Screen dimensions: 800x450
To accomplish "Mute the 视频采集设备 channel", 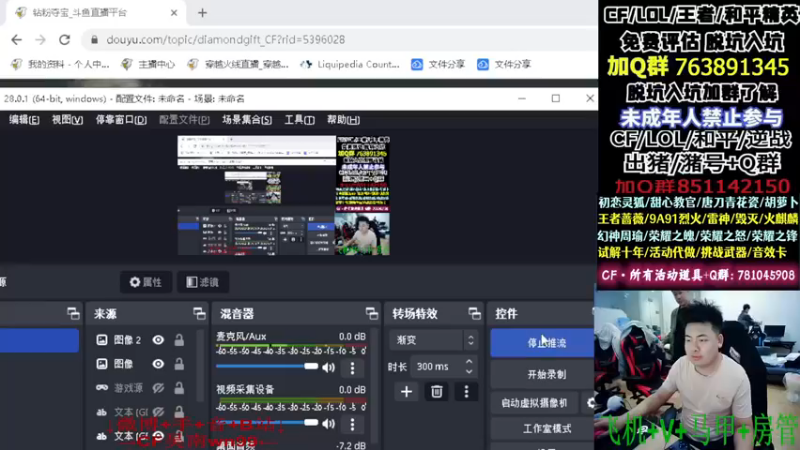I will click(x=329, y=423).
